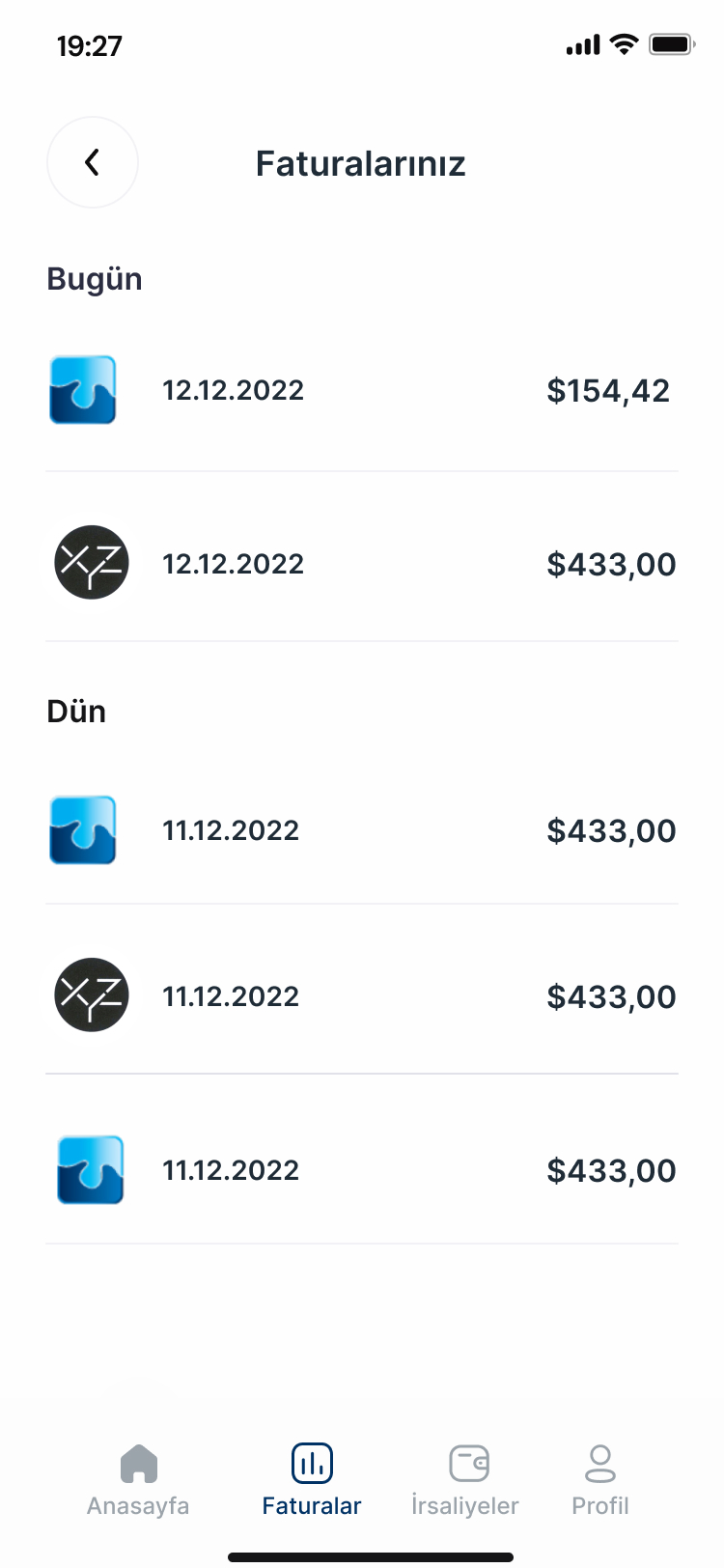
Task: Tap the XYZ logo under Dün
Action: click(x=92, y=994)
